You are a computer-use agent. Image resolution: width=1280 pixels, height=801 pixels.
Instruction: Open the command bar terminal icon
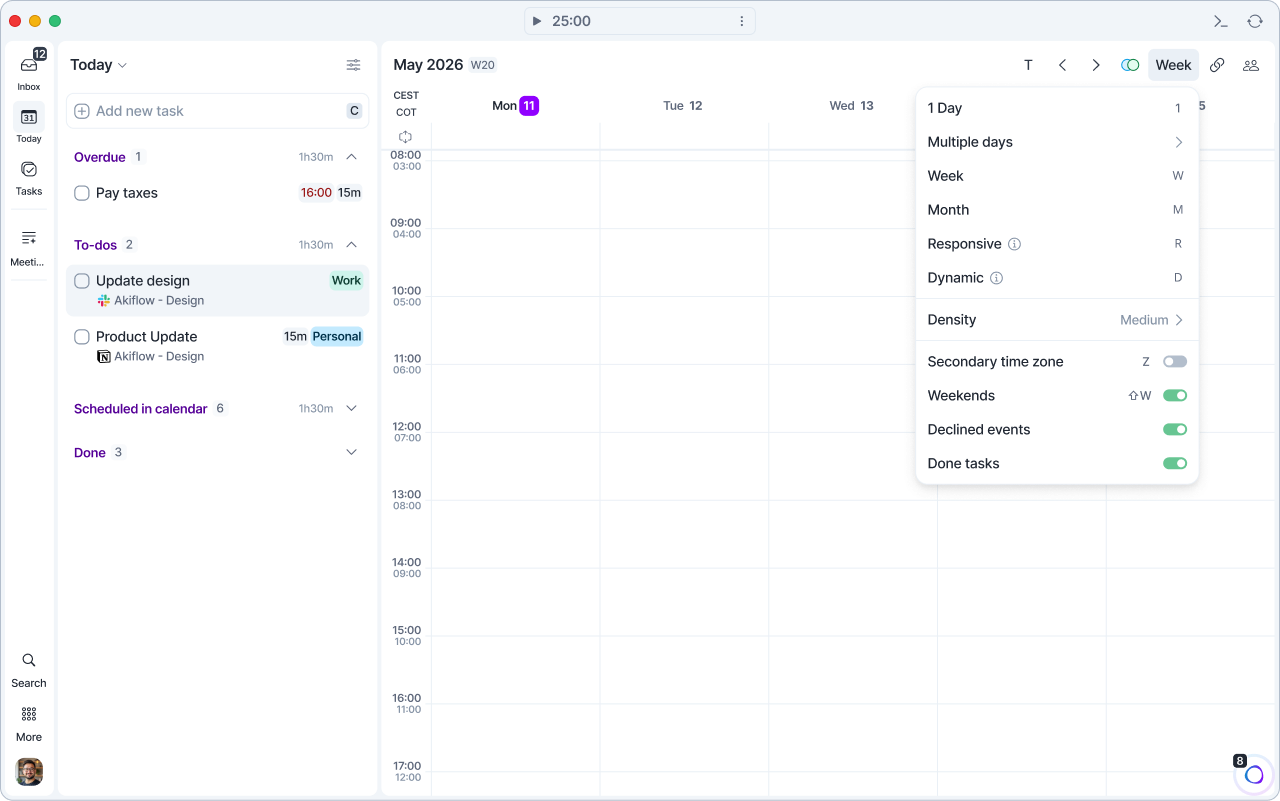pos(1220,21)
